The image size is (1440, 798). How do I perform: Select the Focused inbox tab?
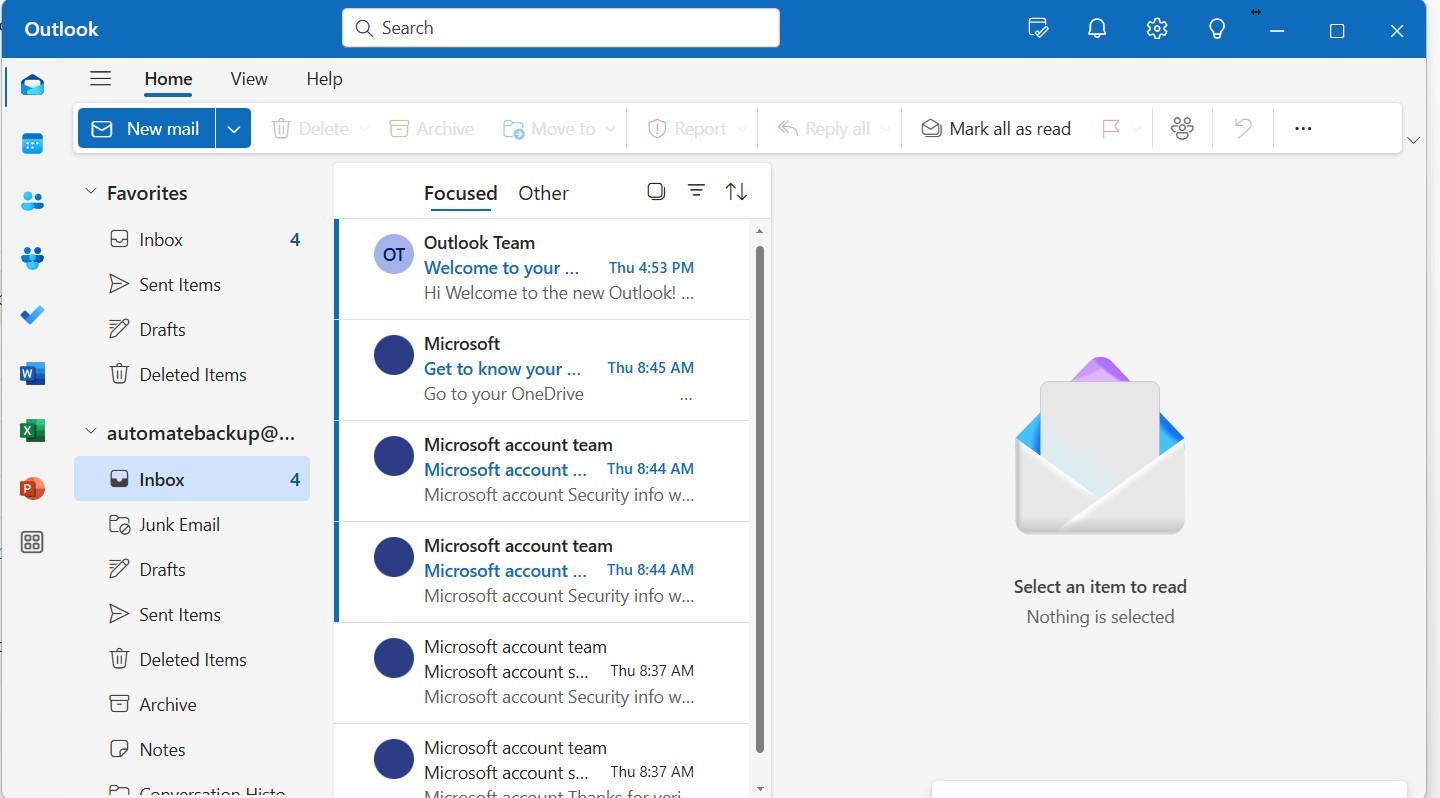tap(460, 193)
